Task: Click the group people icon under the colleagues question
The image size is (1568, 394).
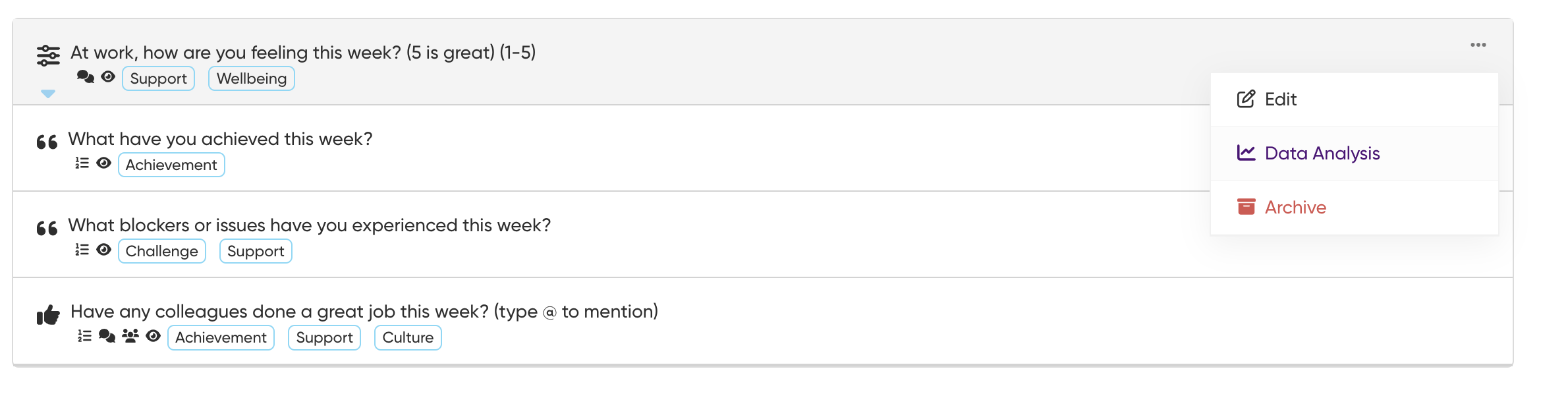Action: pyautogui.click(x=130, y=336)
